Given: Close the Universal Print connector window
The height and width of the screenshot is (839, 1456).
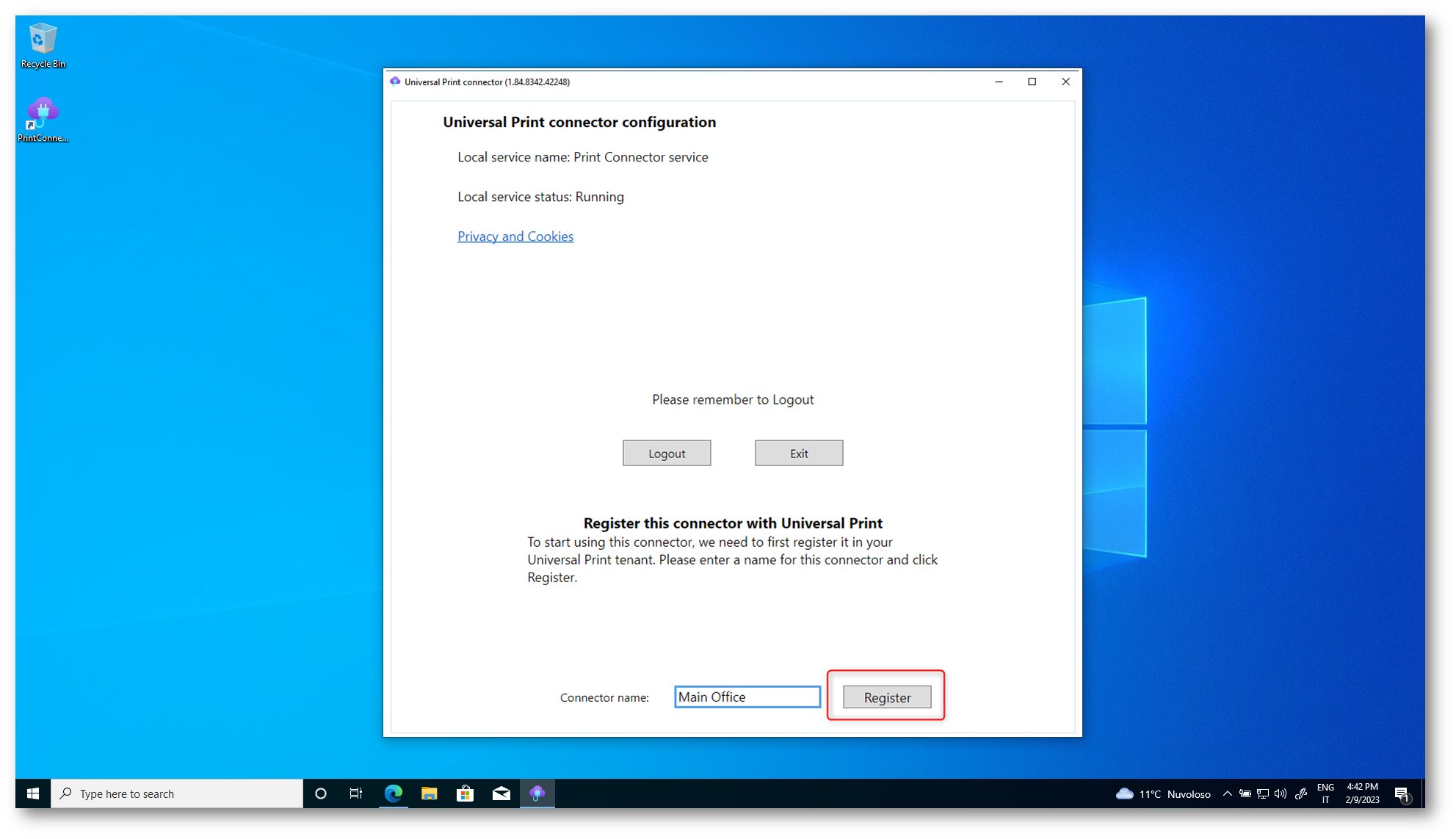Looking at the screenshot, I should point(1065,81).
